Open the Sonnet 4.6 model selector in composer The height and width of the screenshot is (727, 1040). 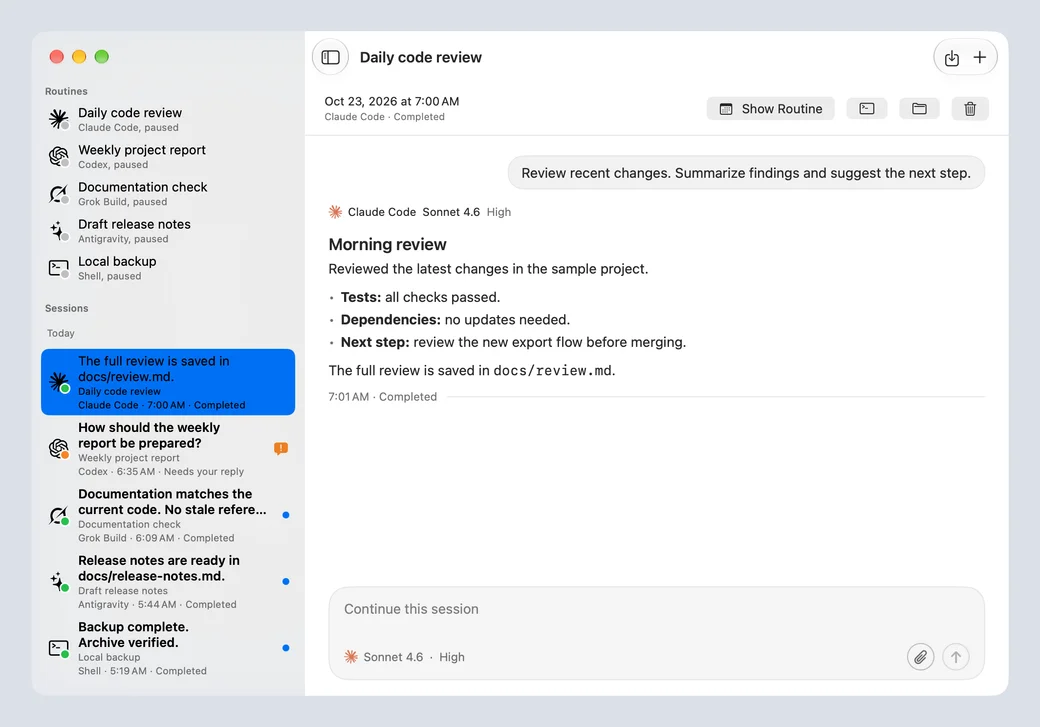coord(393,657)
